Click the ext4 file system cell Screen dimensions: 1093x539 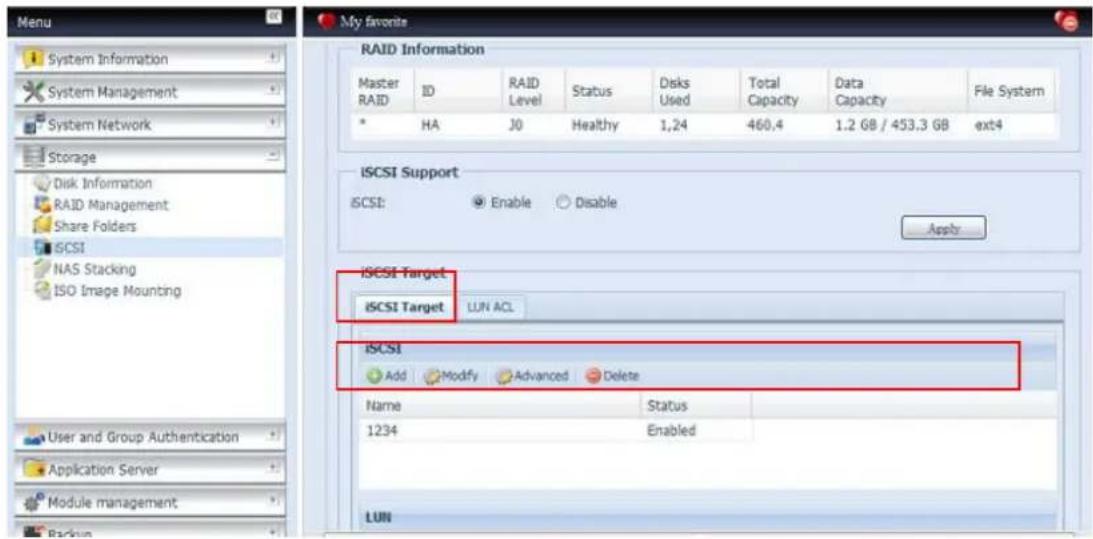coord(987,128)
